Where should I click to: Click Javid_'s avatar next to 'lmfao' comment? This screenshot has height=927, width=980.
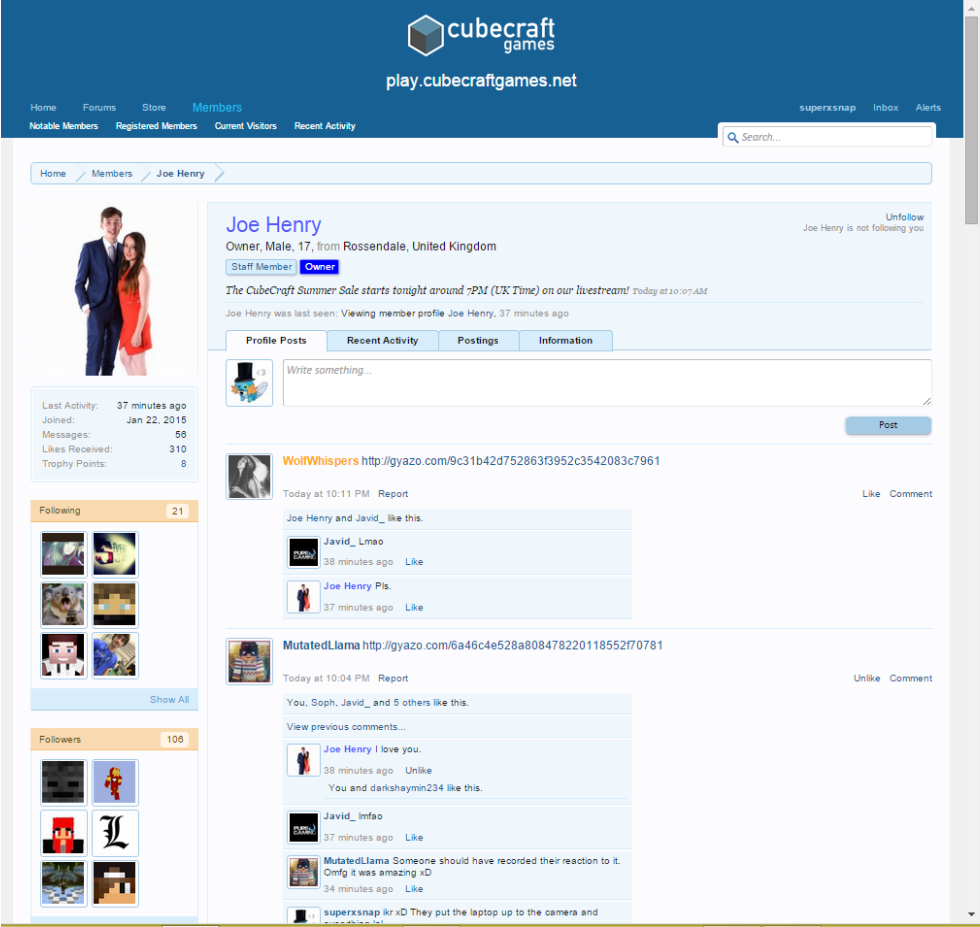(x=303, y=828)
